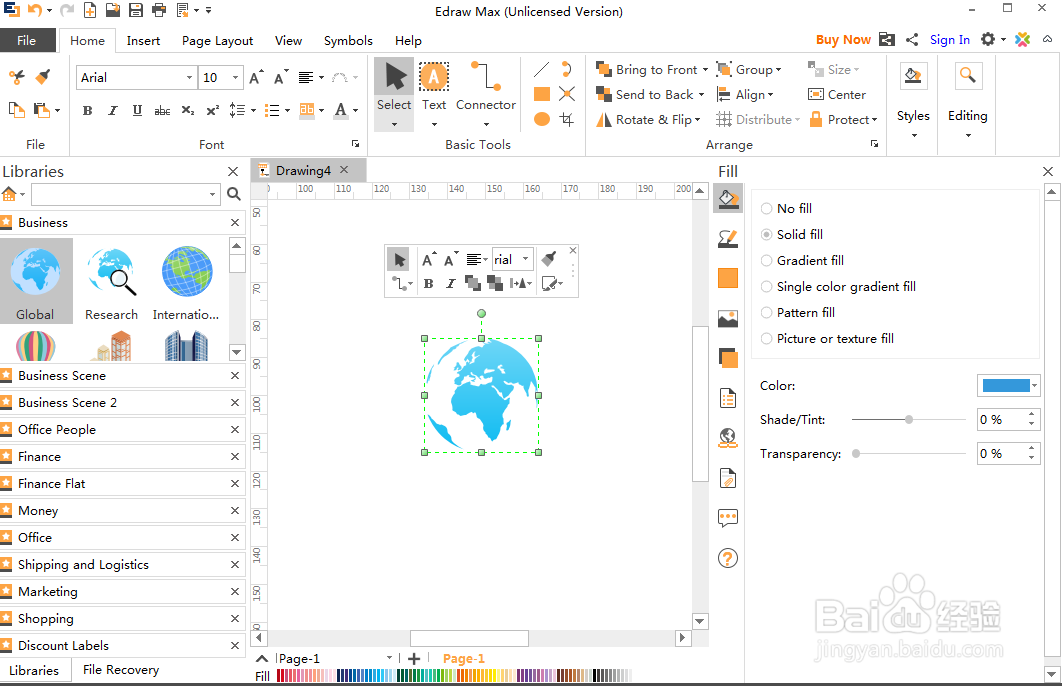
Task: Expand Bring to Front options
Action: [x=705, y=70]
